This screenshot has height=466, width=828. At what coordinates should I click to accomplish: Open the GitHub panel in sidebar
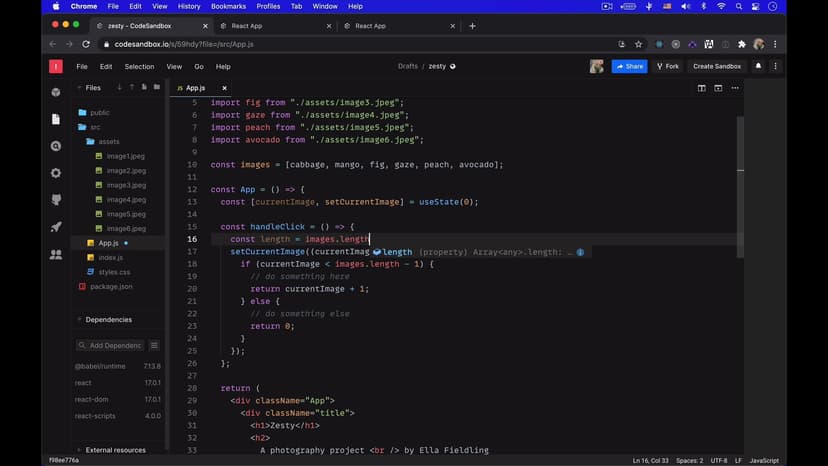pyautogui.click(x=56, y=200)
